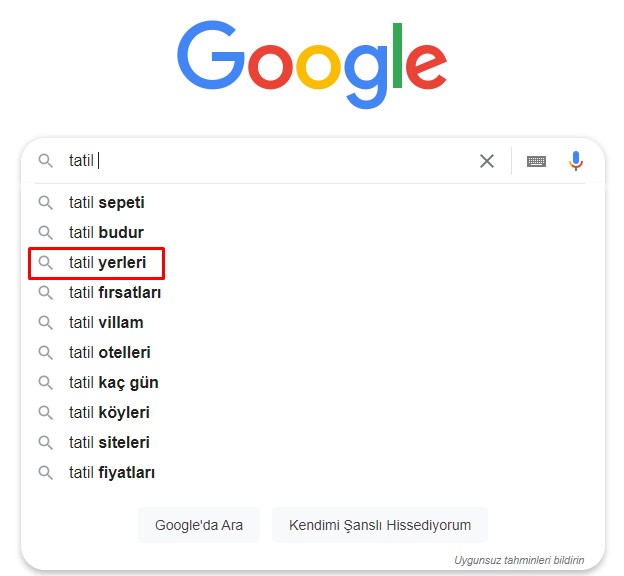Click magnifier icon beside tatil fiyatları

tap(45, 473)
